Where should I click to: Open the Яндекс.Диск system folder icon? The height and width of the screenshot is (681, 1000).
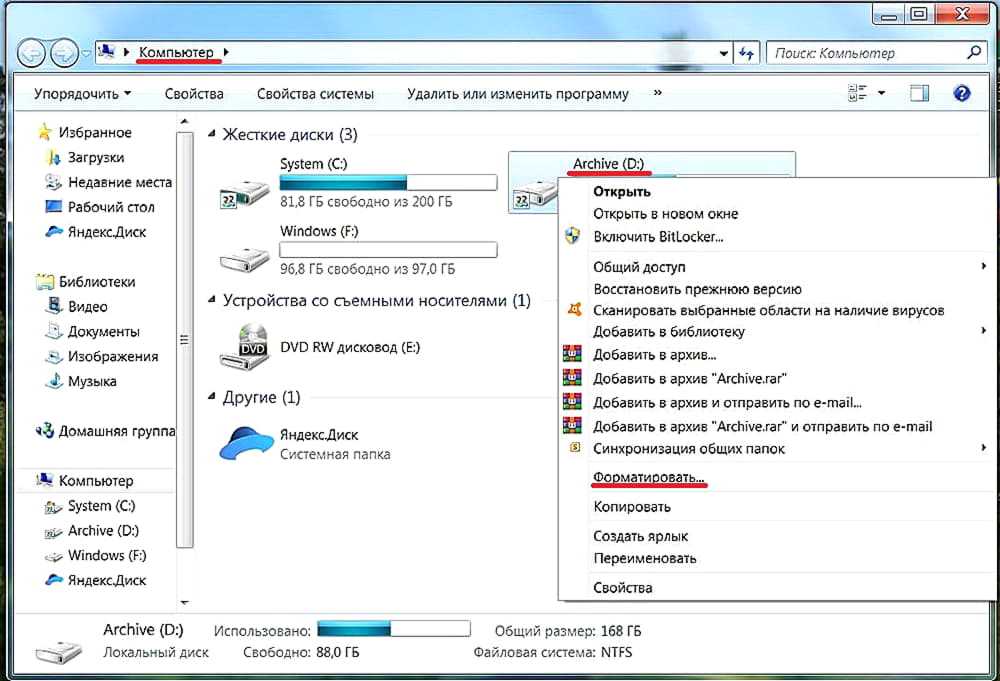coord(245,444)
